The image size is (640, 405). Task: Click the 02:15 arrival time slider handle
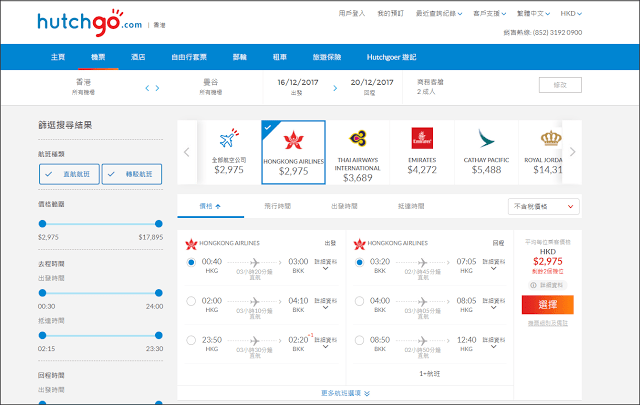pos(42,335)
